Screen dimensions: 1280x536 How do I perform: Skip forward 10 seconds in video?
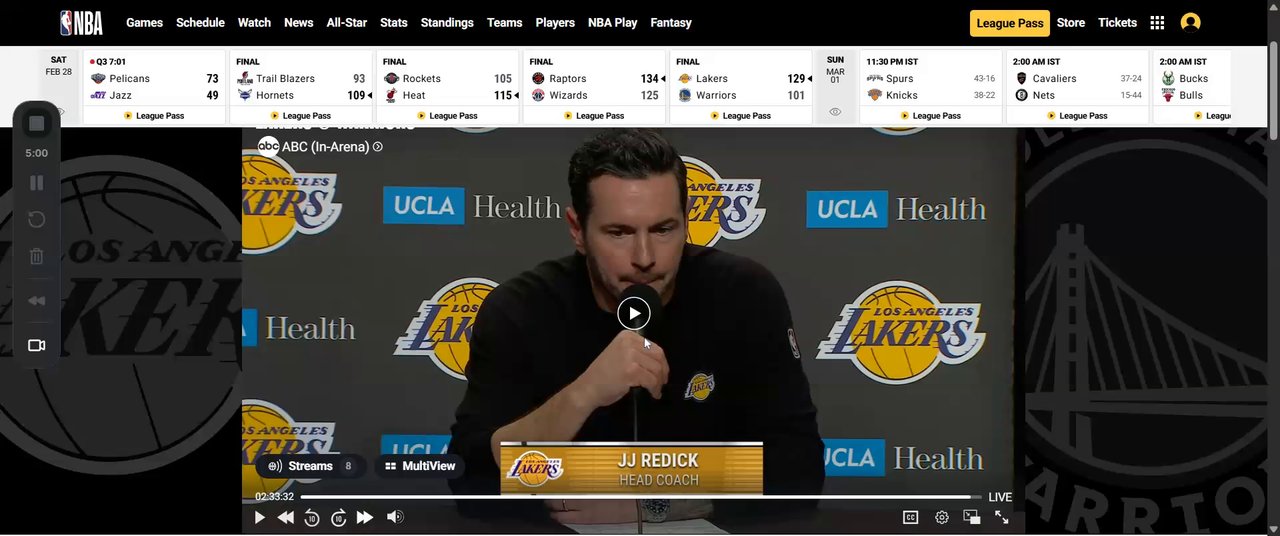click(338, 517)
